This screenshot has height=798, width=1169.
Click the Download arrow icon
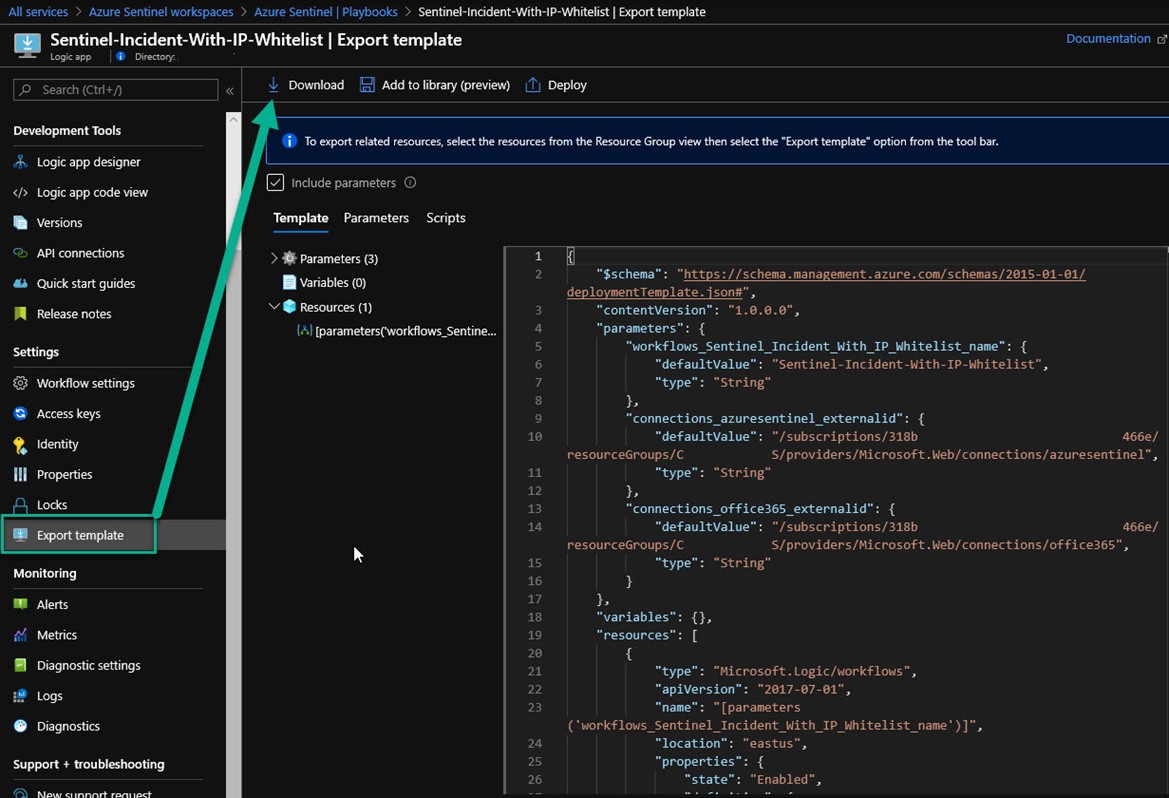[273, 85]
